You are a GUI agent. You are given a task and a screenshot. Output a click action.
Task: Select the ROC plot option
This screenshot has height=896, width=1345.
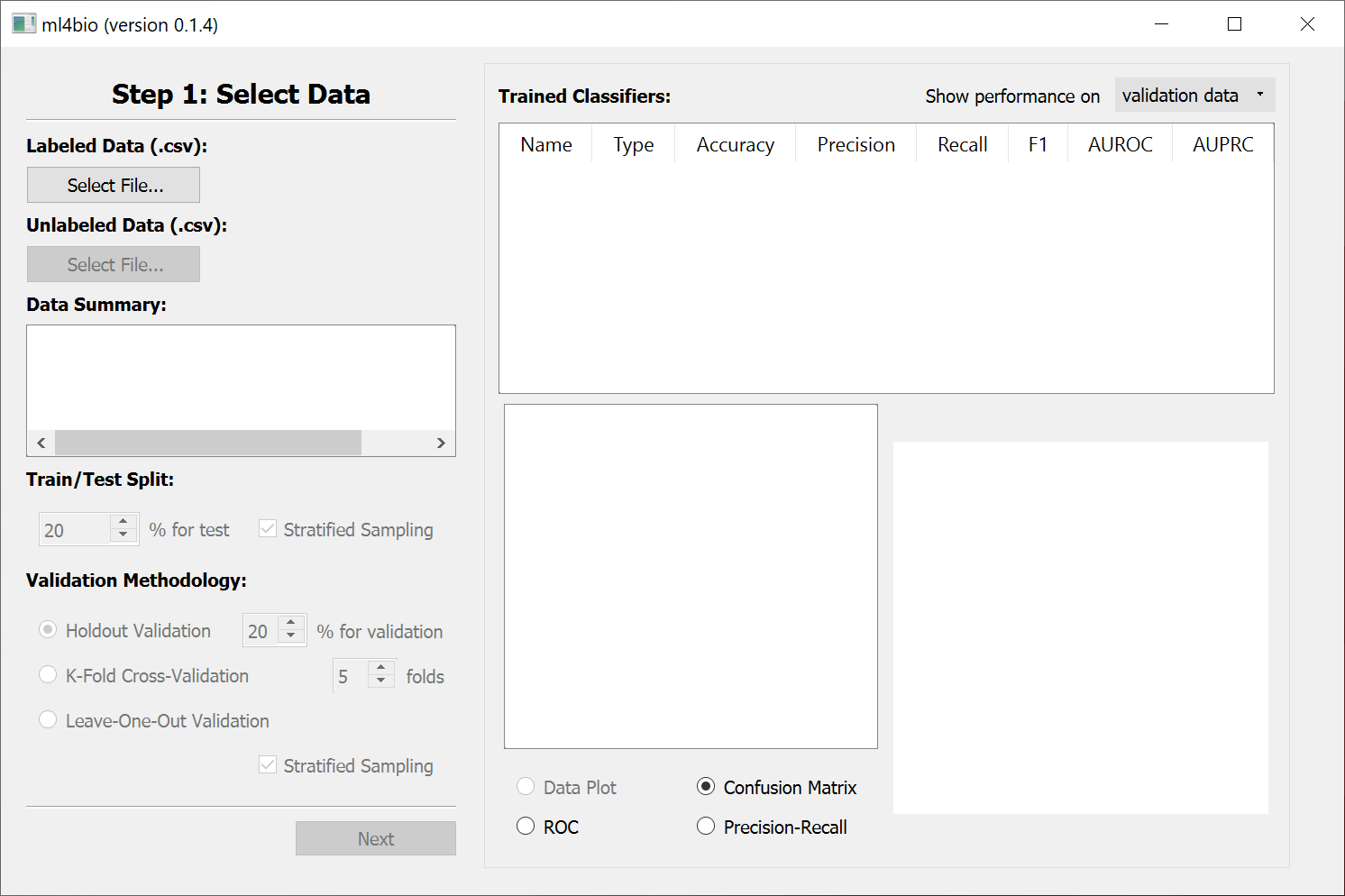pyautogui.click(x=526, y=827)
